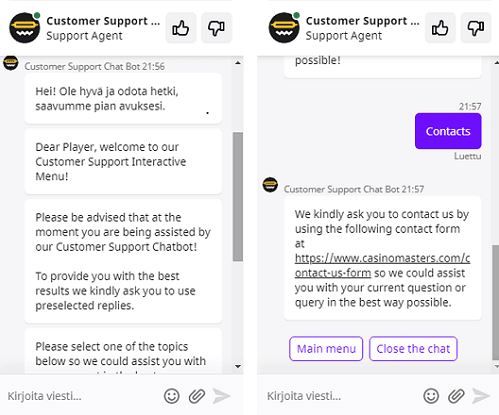Click left chat scrollbar up arrow
The height and width of the screenshot is (415, 499).
pyautogui.click(x=238, y=62)
